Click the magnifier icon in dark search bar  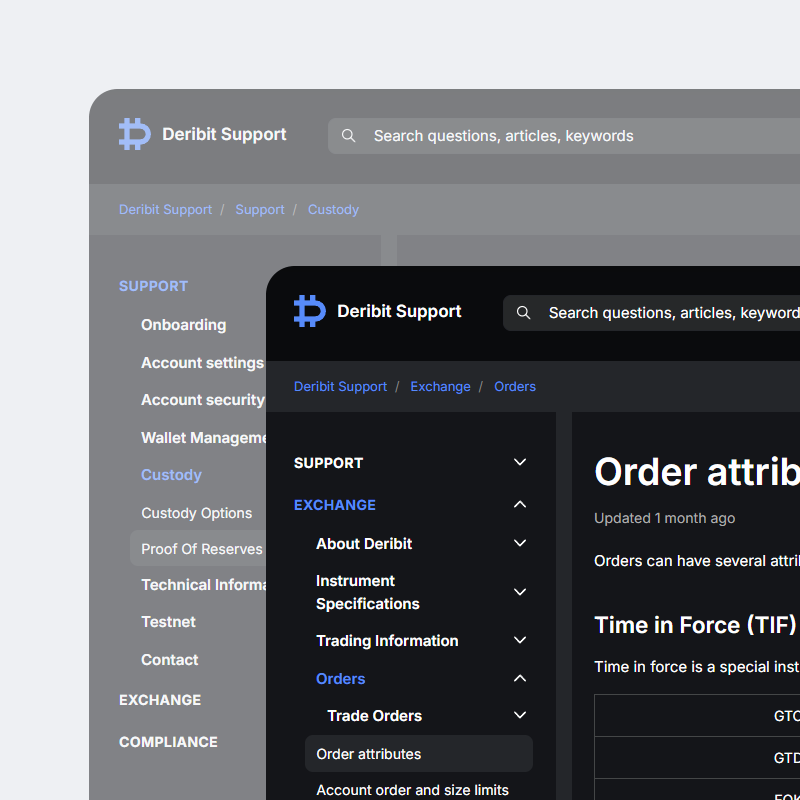click(523, 313)
